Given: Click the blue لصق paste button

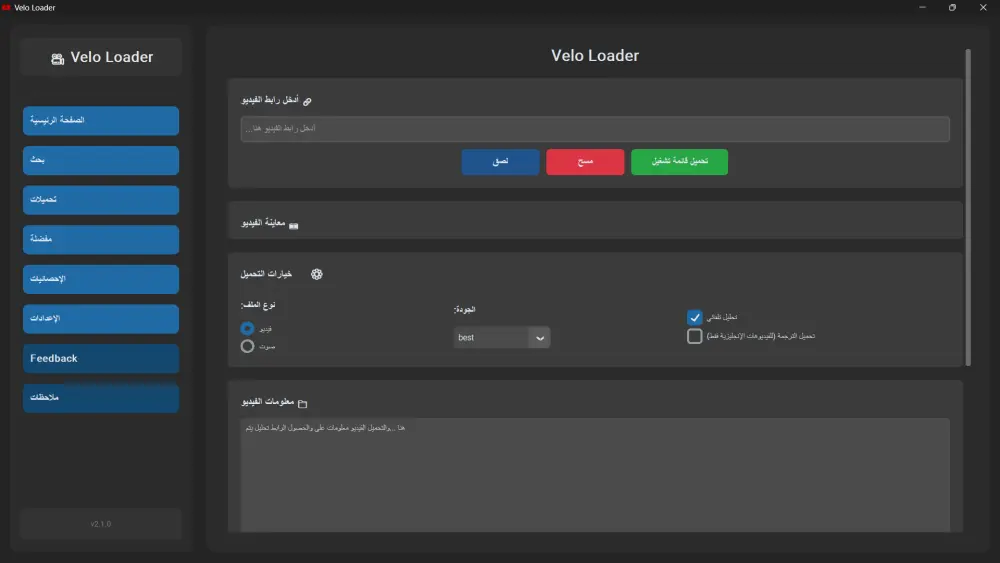Looking at the screenshot, I should point(500,161).
